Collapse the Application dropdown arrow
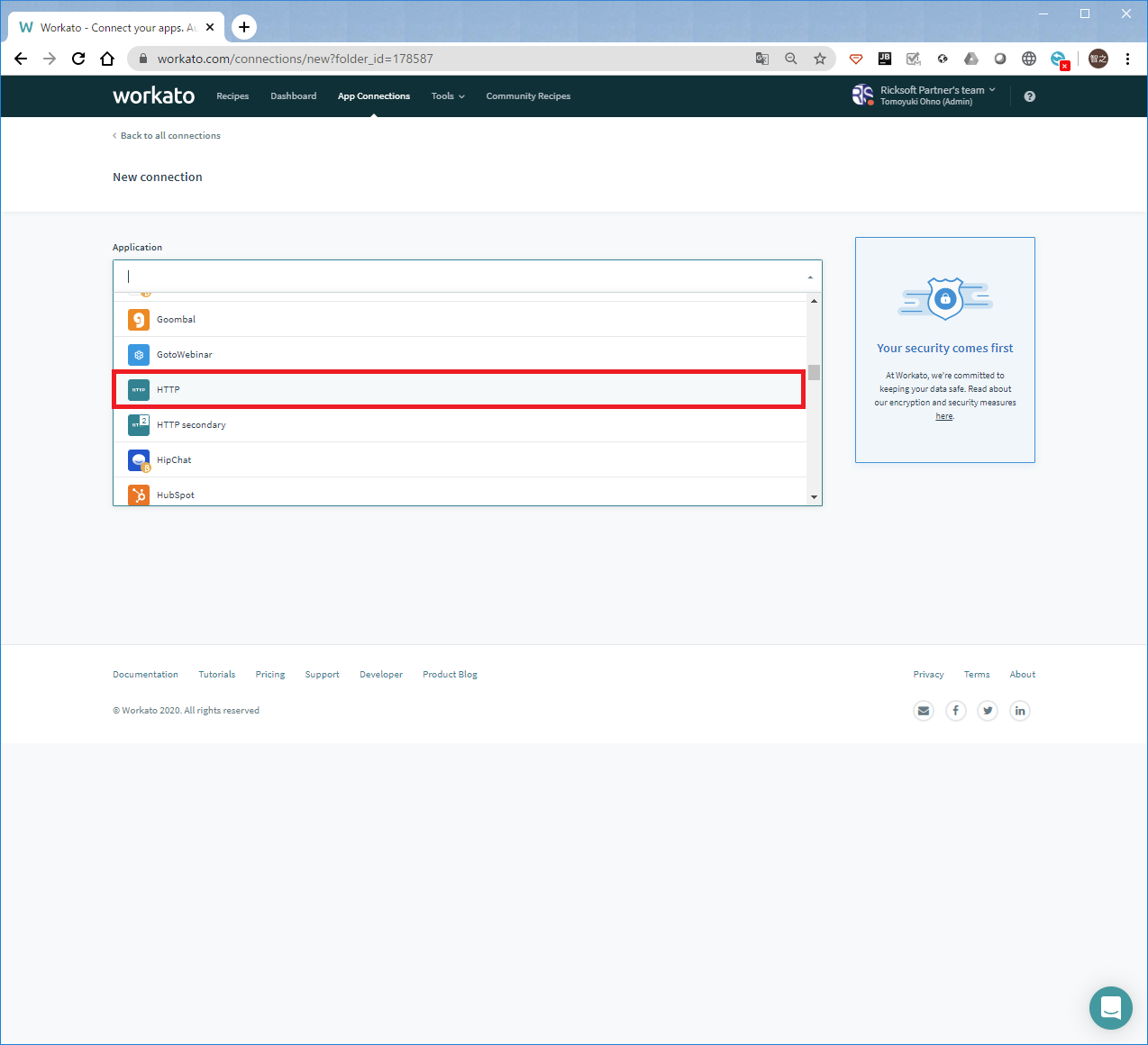Viewport: 1148px width, 1045px height. coord(810,277)
